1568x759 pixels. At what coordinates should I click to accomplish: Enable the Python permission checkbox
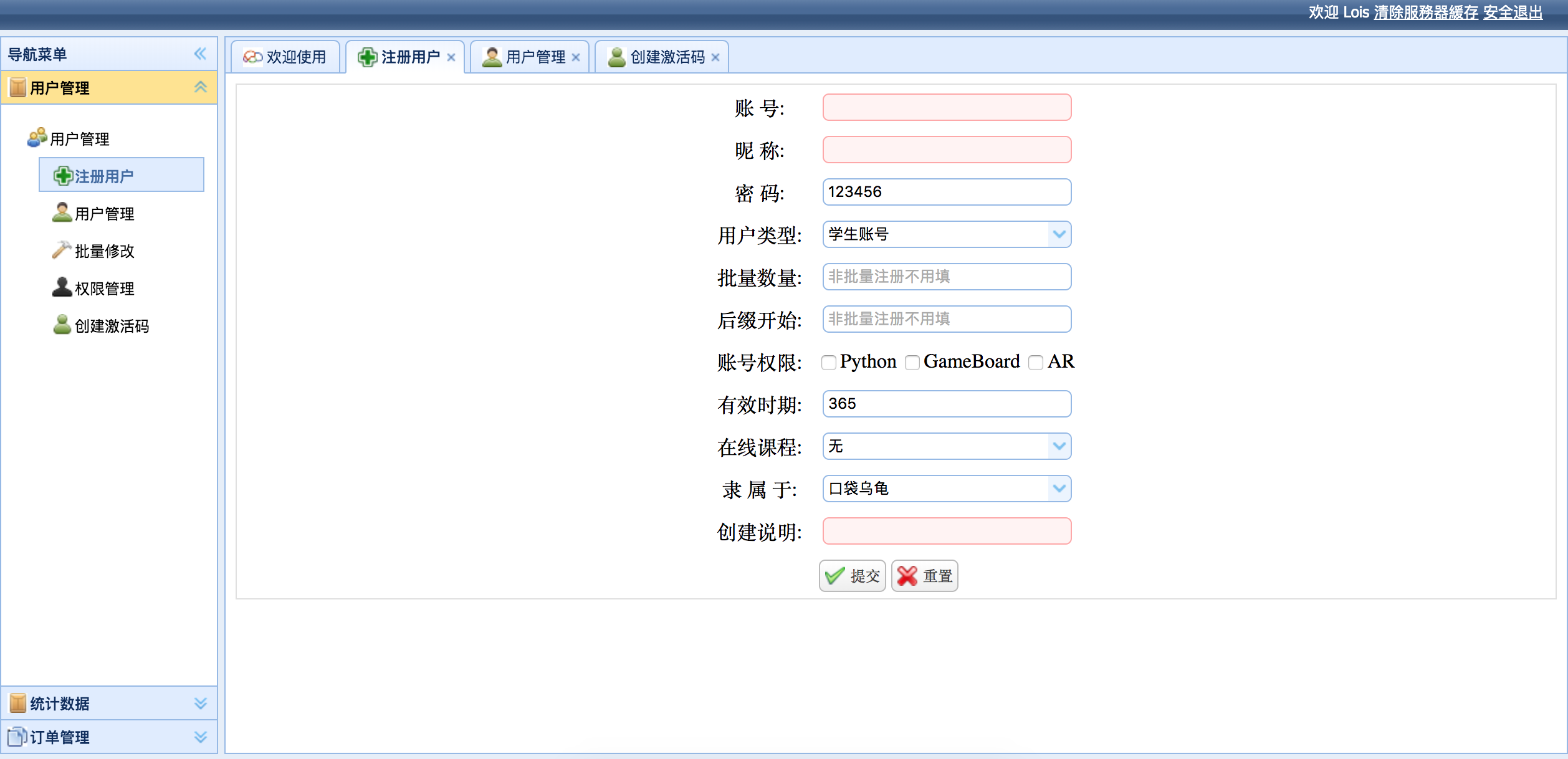pos(828,363)
